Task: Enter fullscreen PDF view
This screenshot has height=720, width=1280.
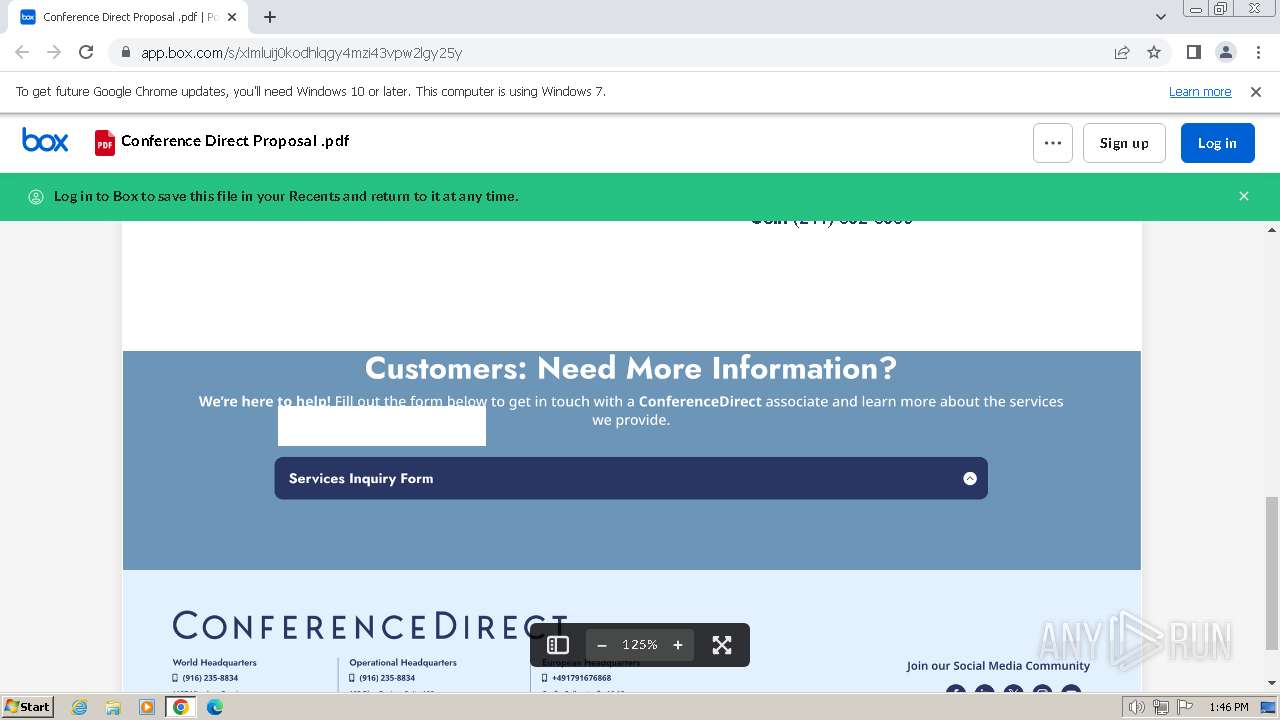Action: point(722,645)
